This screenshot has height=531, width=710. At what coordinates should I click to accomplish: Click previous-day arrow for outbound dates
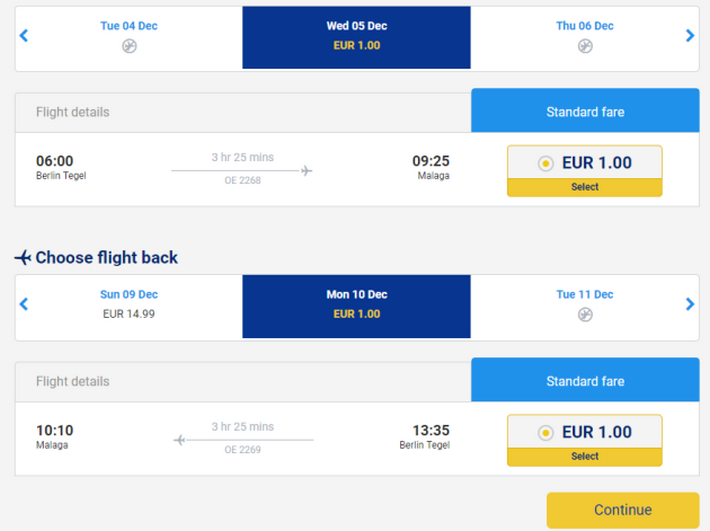click(24, 36)
